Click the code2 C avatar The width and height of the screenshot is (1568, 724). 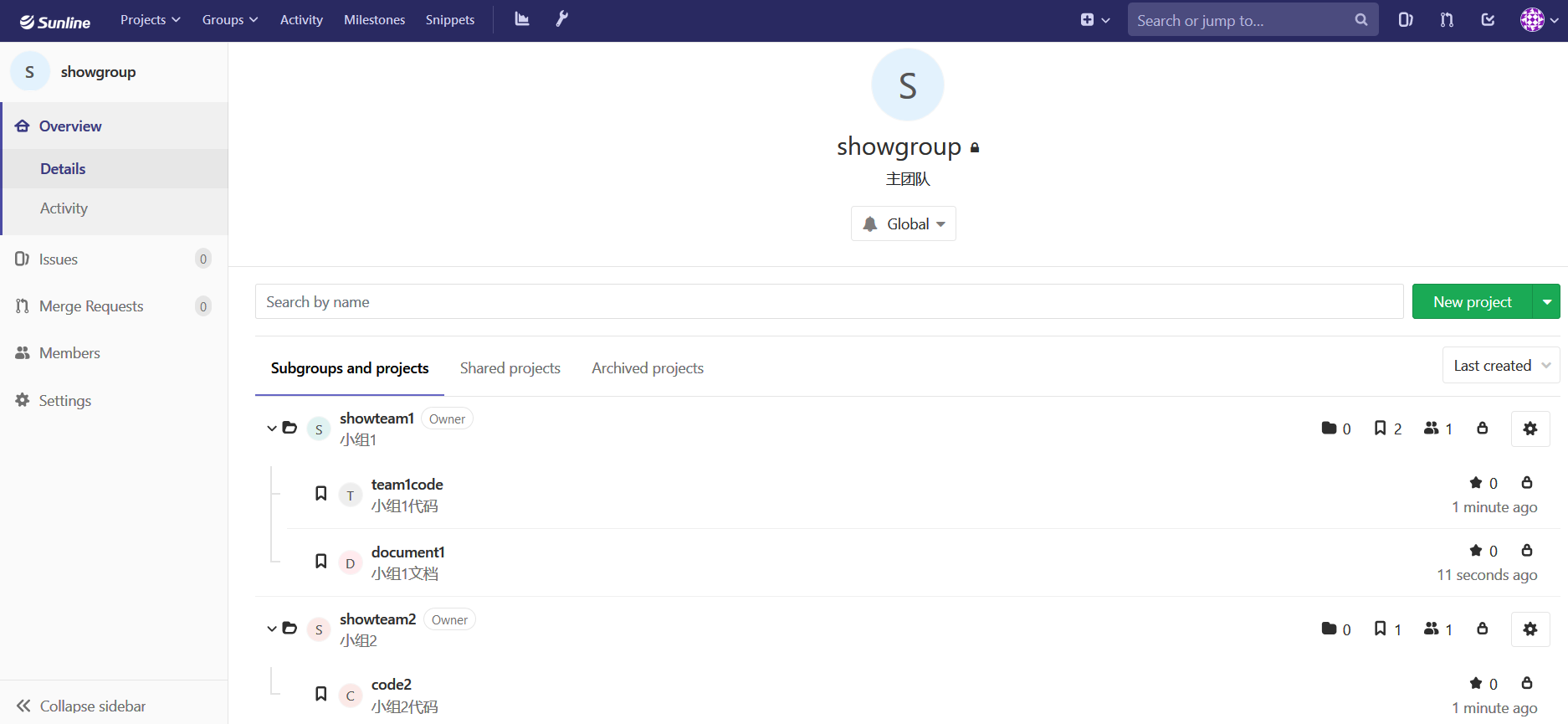point(351,696)
